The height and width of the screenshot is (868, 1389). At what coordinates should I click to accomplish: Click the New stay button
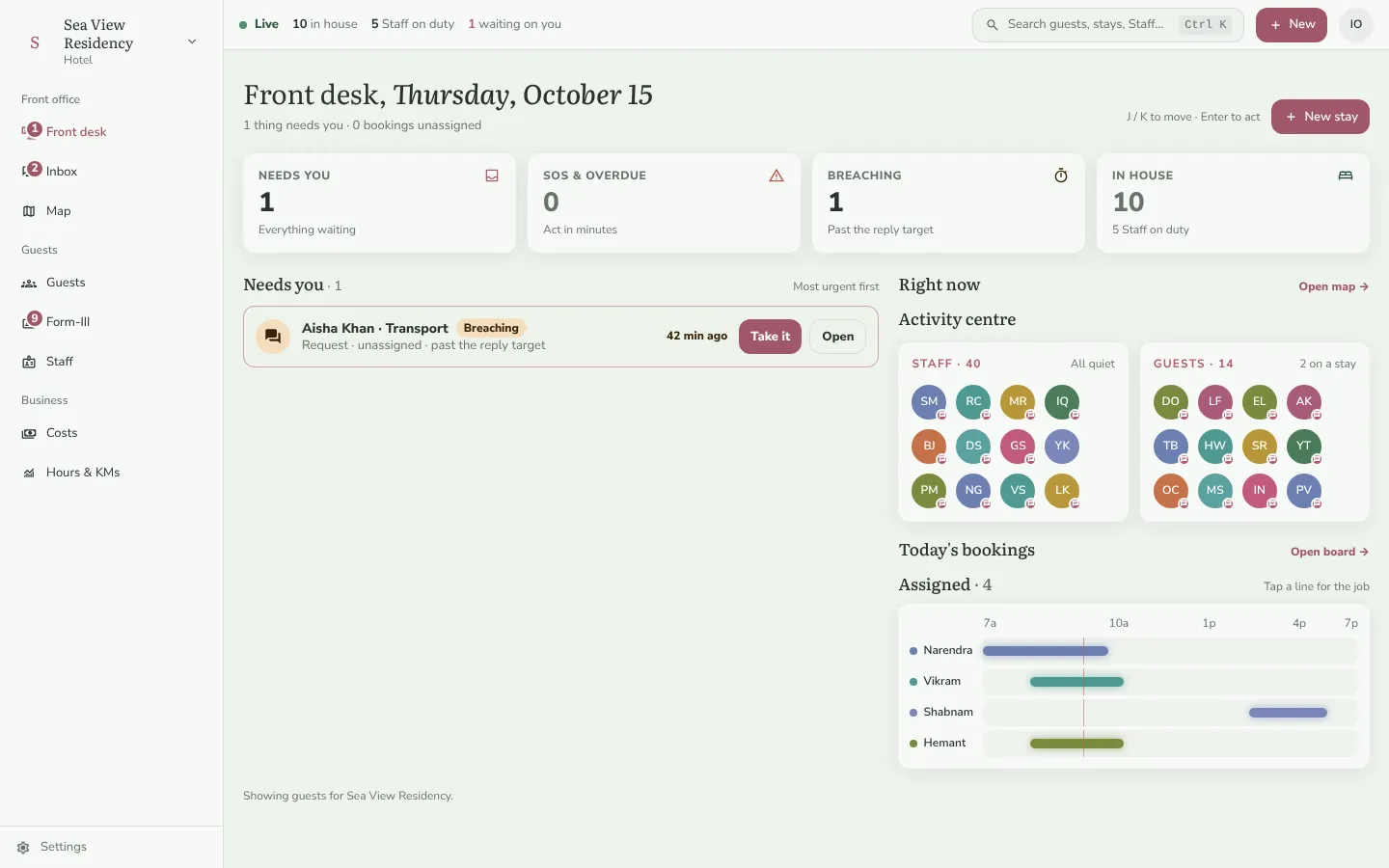click(1321, 117)
